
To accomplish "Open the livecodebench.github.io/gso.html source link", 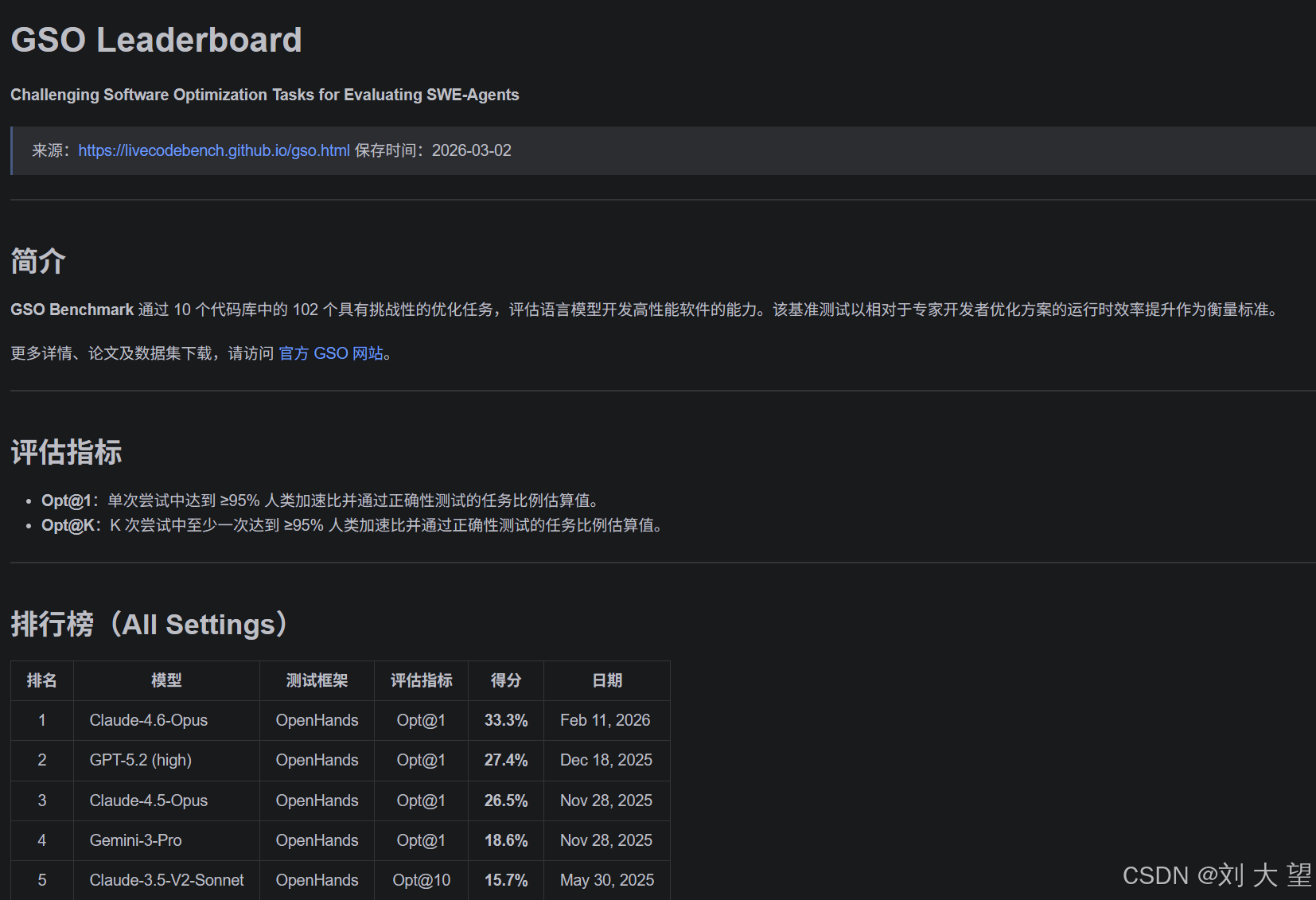I will [214, 150].
